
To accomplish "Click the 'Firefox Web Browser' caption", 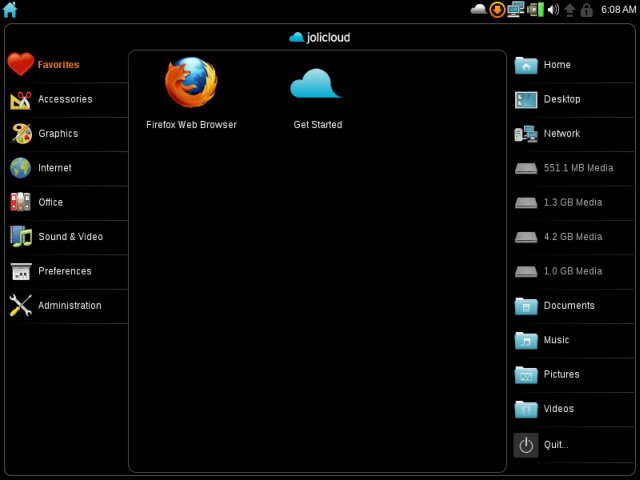I will (191, 124).
